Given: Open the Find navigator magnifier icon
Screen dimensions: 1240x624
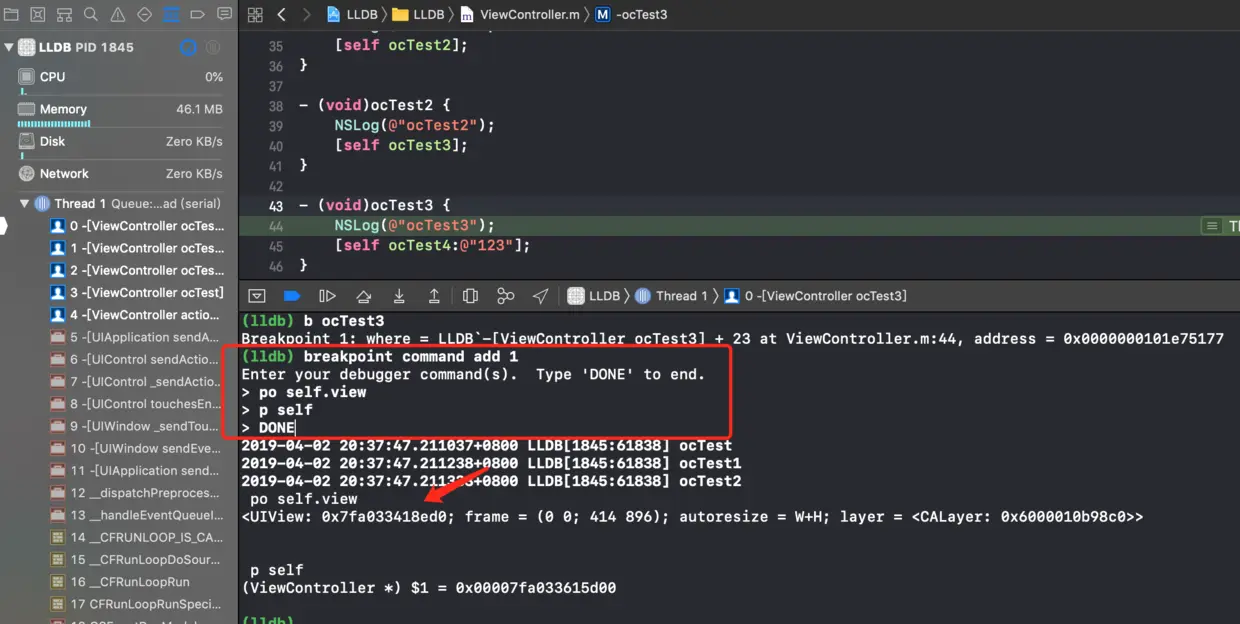Looking at the screenshot, I should click(90, 13).
